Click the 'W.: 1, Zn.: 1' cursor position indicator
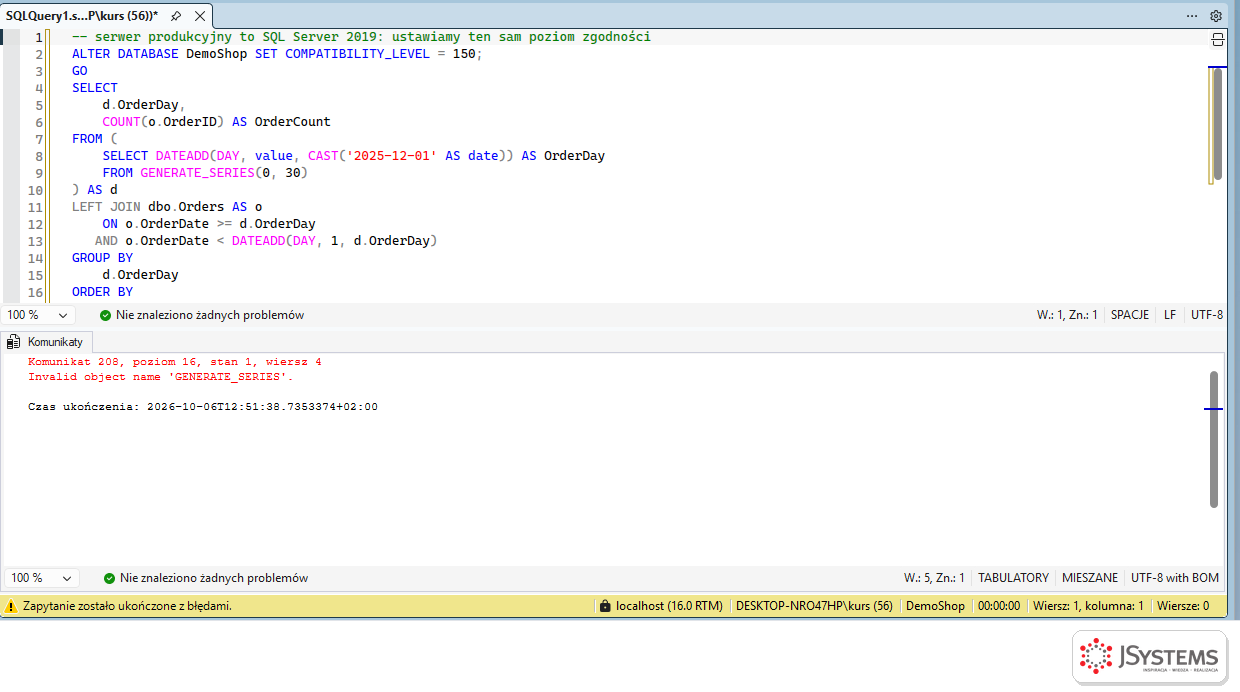 1067,315
